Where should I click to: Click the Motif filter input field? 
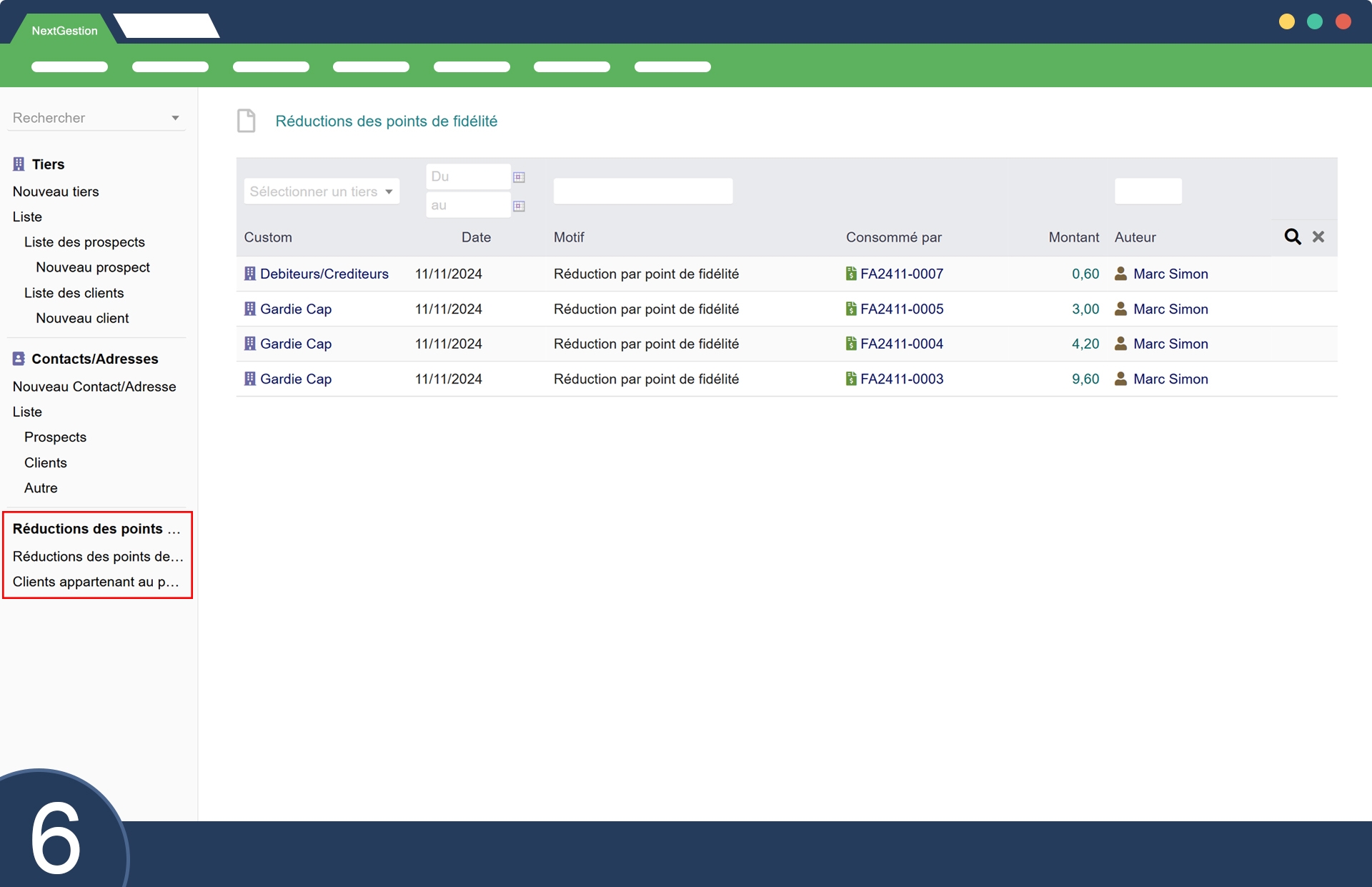(642, 192)
